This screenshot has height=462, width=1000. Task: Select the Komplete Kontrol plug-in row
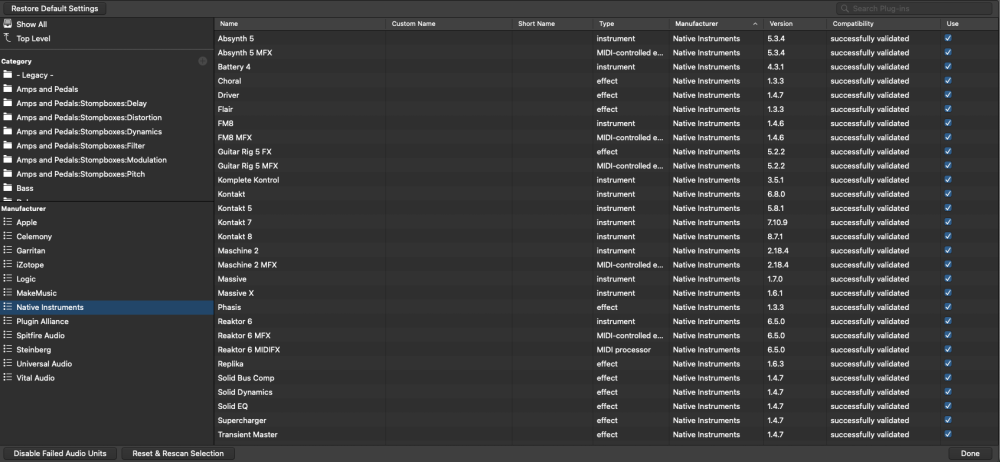pyautogui.click(x=607, y=180)
